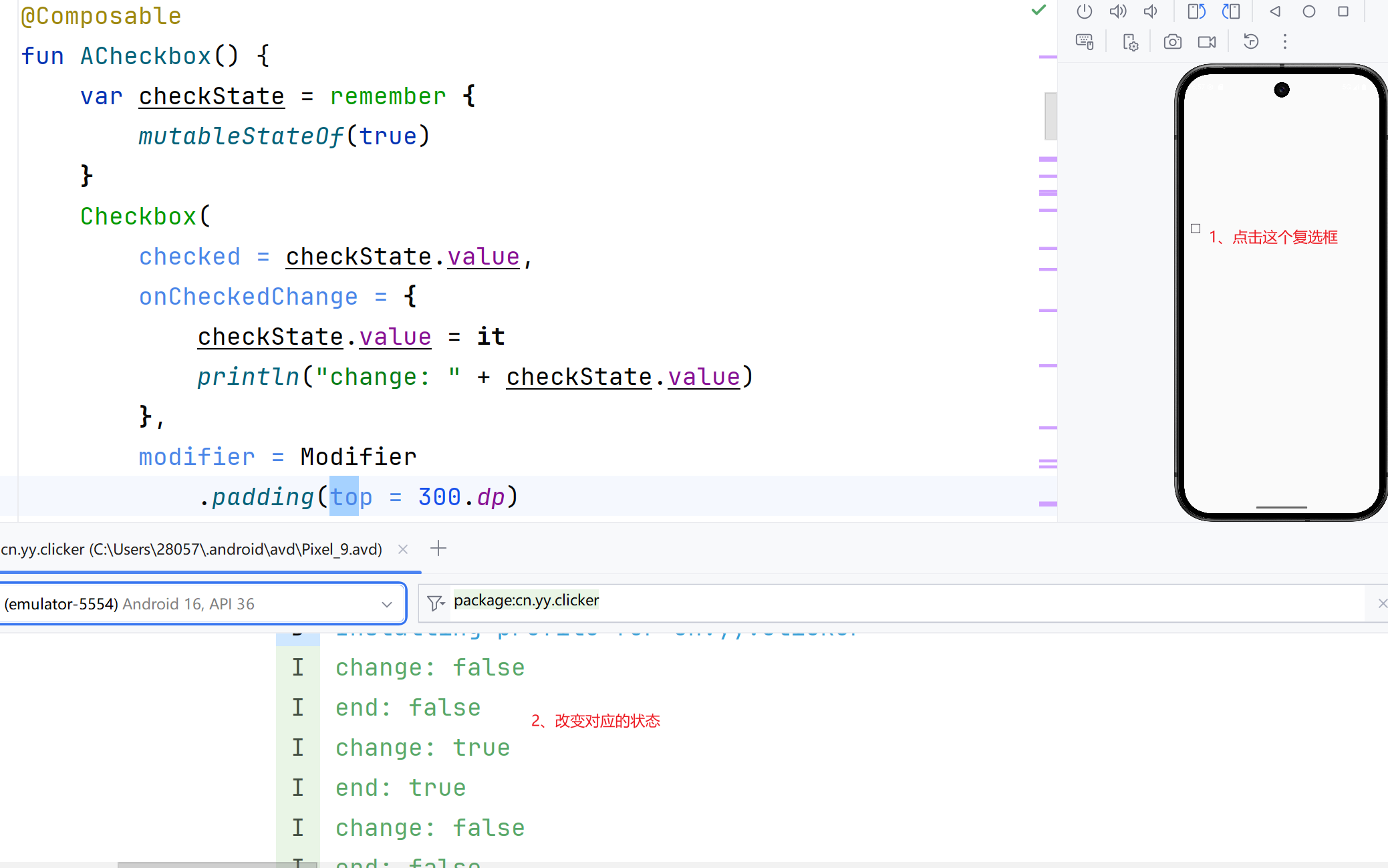Add a new Logcat tab with plus
This screenshot has height=868, width=1388.
tap(438, 549)
